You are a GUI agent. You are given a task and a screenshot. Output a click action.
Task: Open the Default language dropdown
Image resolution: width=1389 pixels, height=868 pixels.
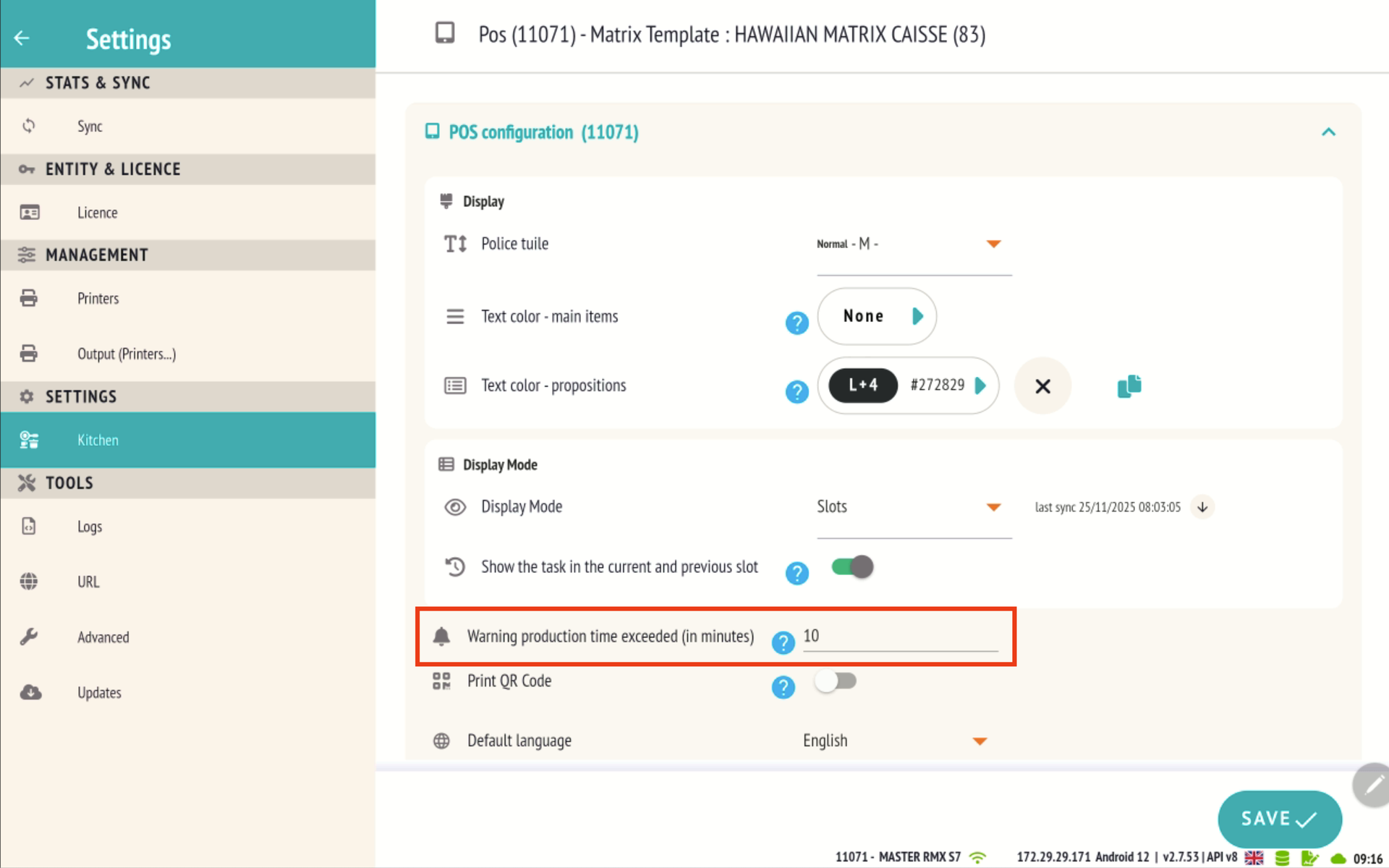(x=894, y=741)
